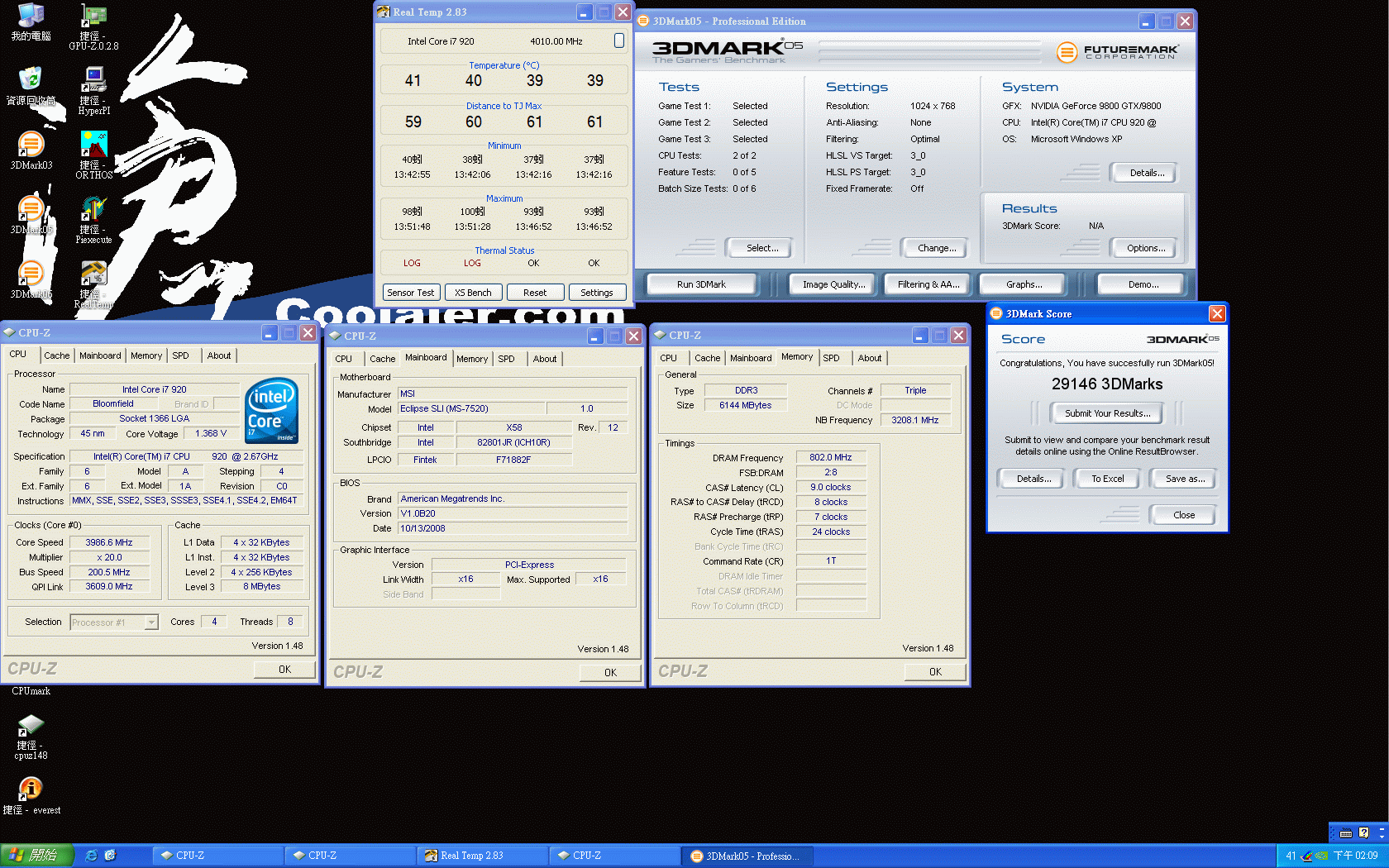1389x868 pixels.
Task: Open Settings in Real Temp
Action: (597, 293)
